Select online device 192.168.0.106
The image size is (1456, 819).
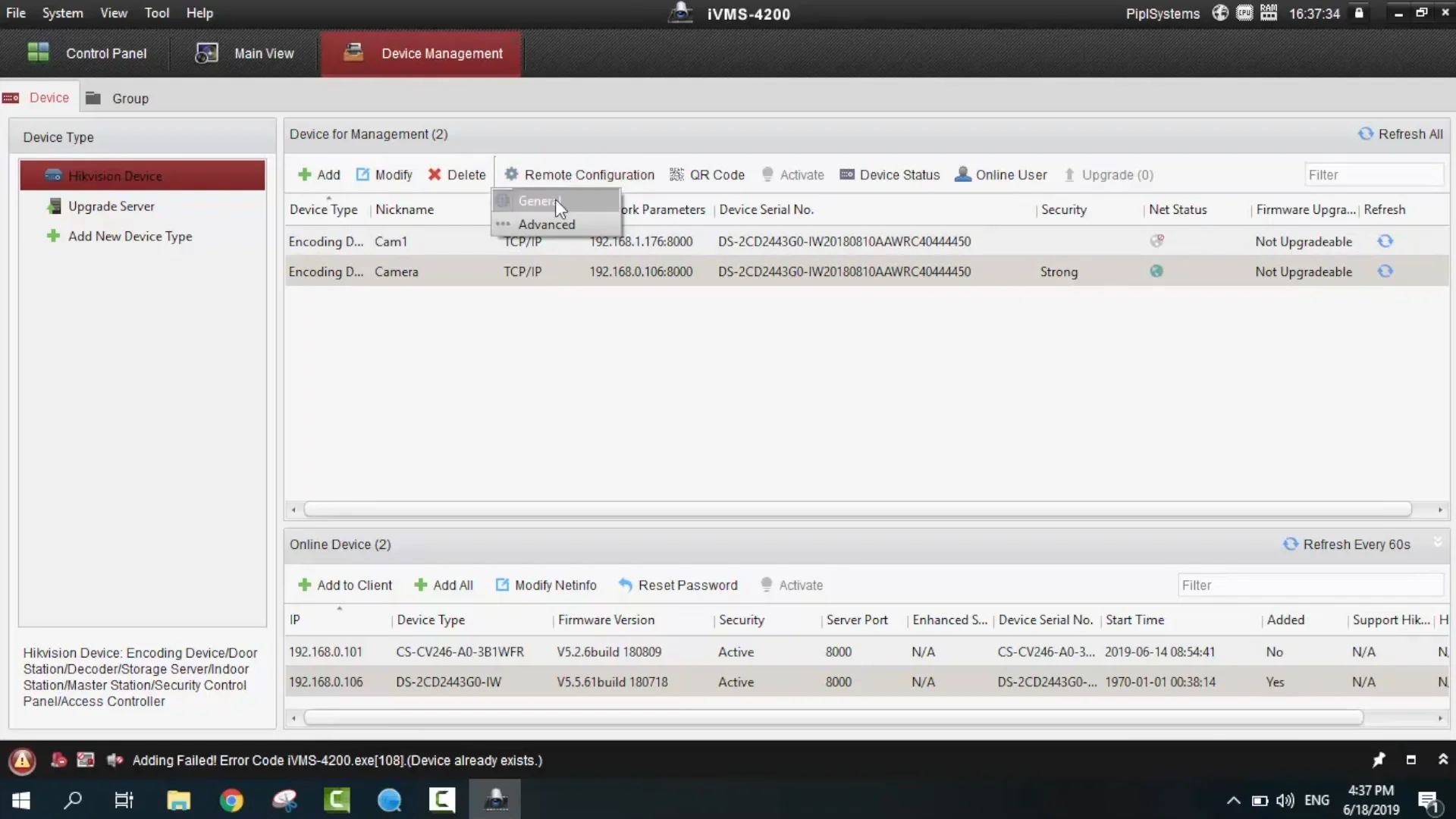tap(867, 682)
